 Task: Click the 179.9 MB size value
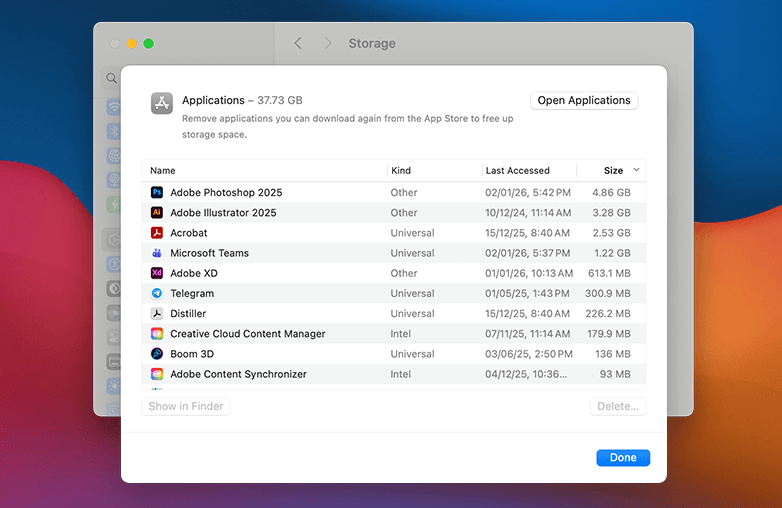(x=608, y=334)
